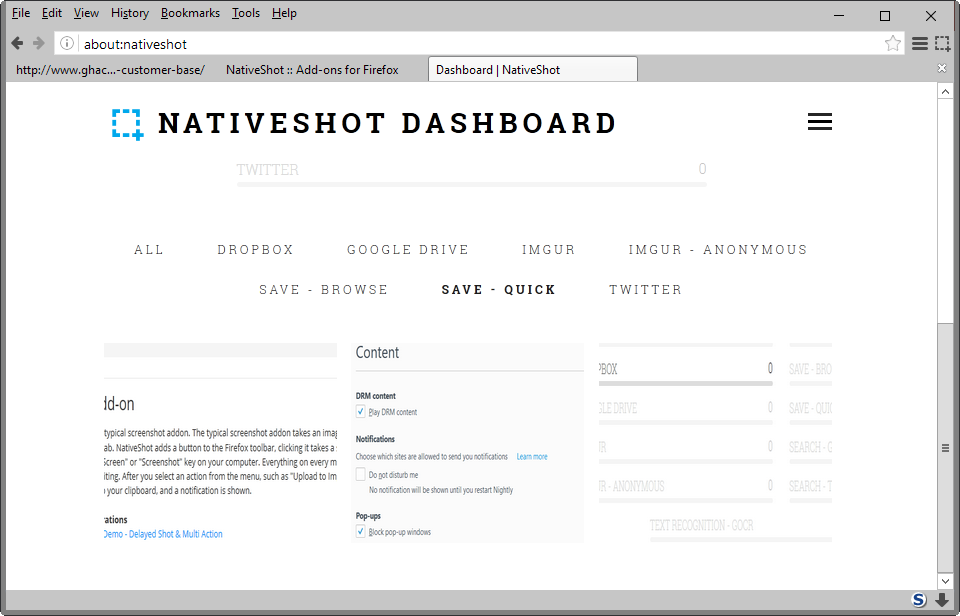This screenshot has height=616, width=960.
Task: Open the History menu
Action: click(130, 13)
